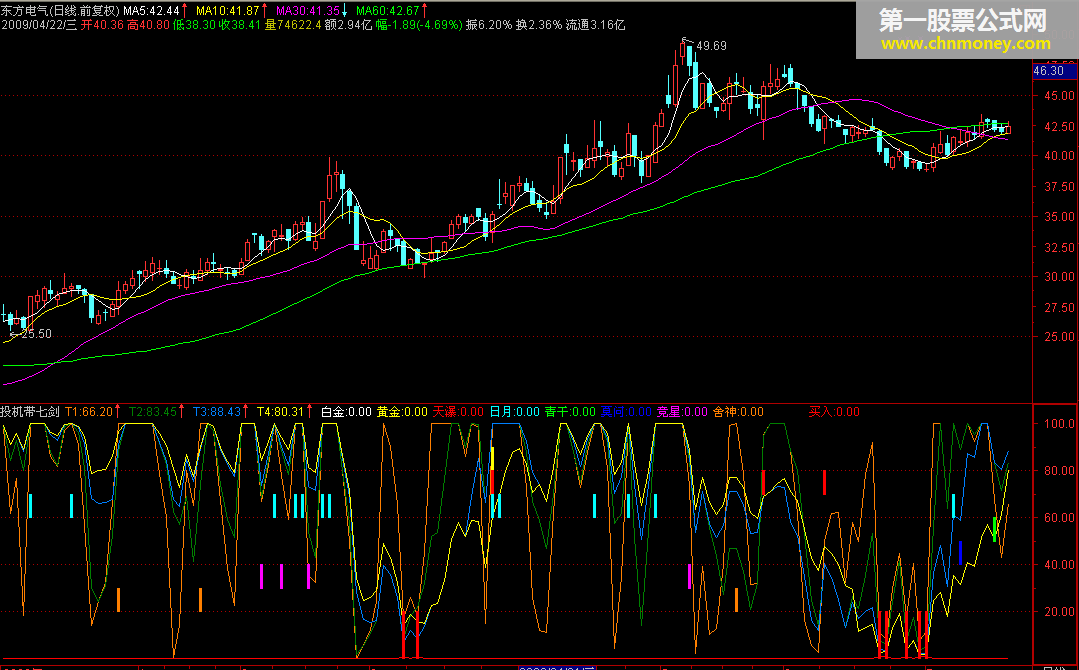This screenshot has width=1079, height=670.
Task: Click the close price 收38.41
Action: coord(240,25)
